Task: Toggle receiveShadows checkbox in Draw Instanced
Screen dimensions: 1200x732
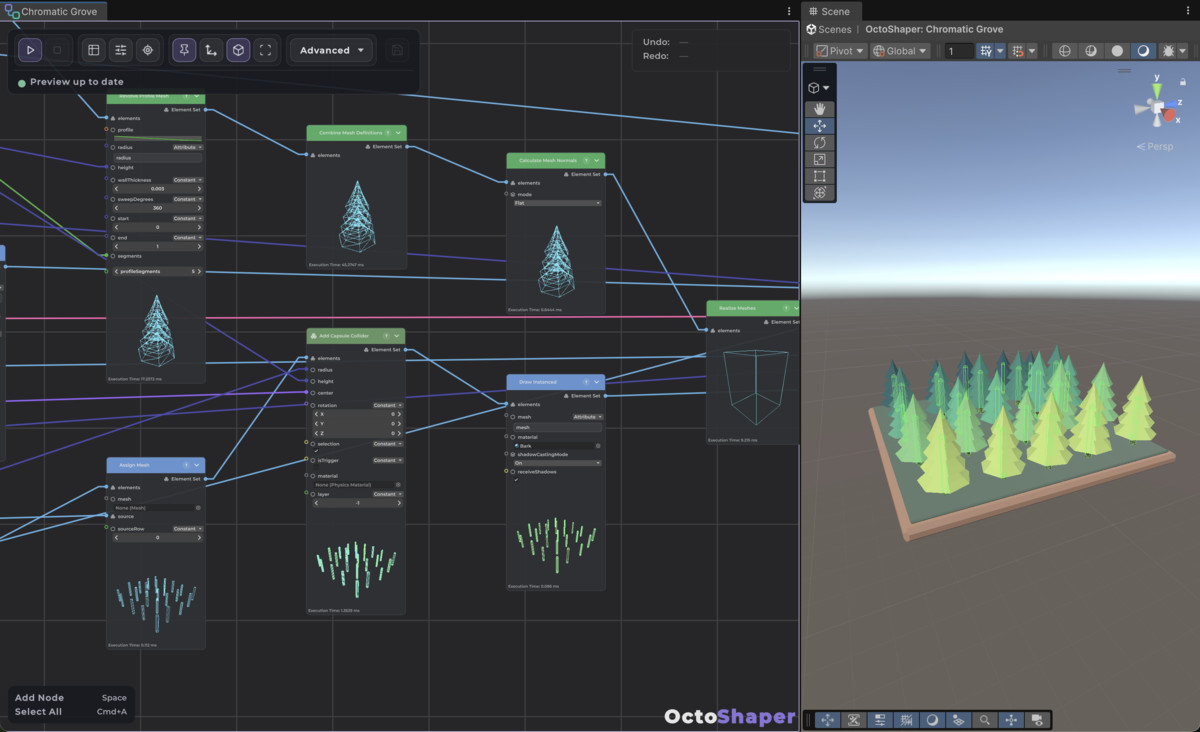Action: point(516,480)
